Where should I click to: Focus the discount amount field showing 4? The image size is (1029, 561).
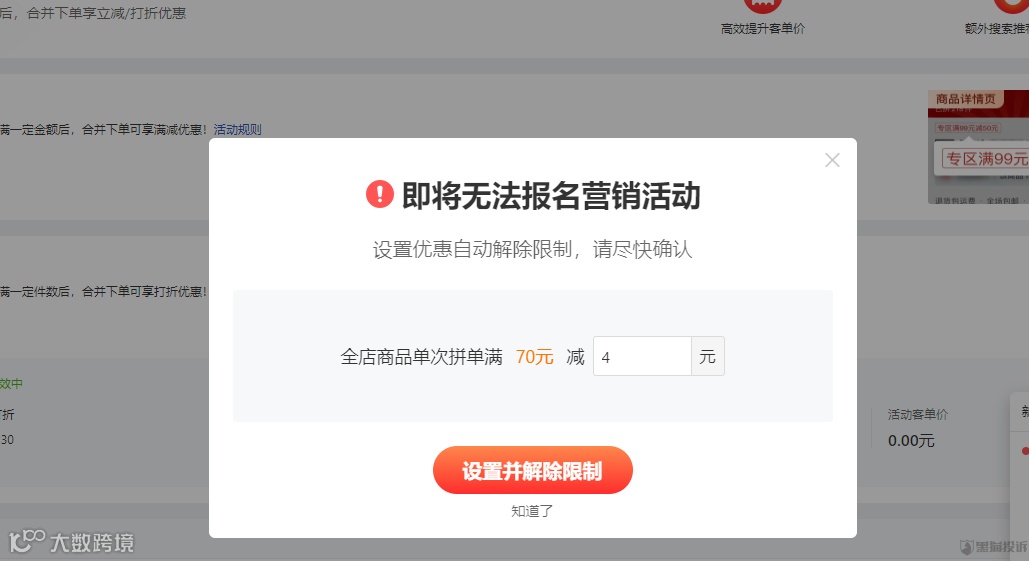click(x=642, y=356)
